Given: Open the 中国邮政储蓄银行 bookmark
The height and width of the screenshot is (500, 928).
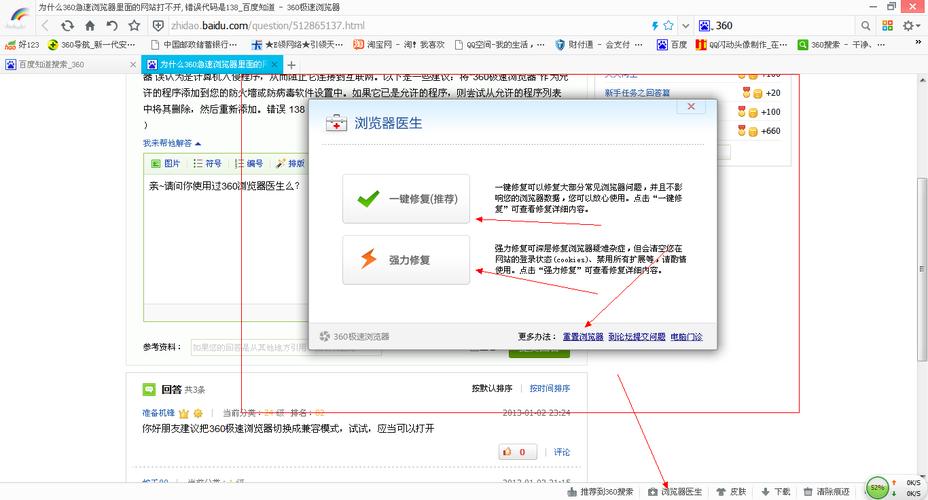Looking at the screenshot, I should click(194, 44).
